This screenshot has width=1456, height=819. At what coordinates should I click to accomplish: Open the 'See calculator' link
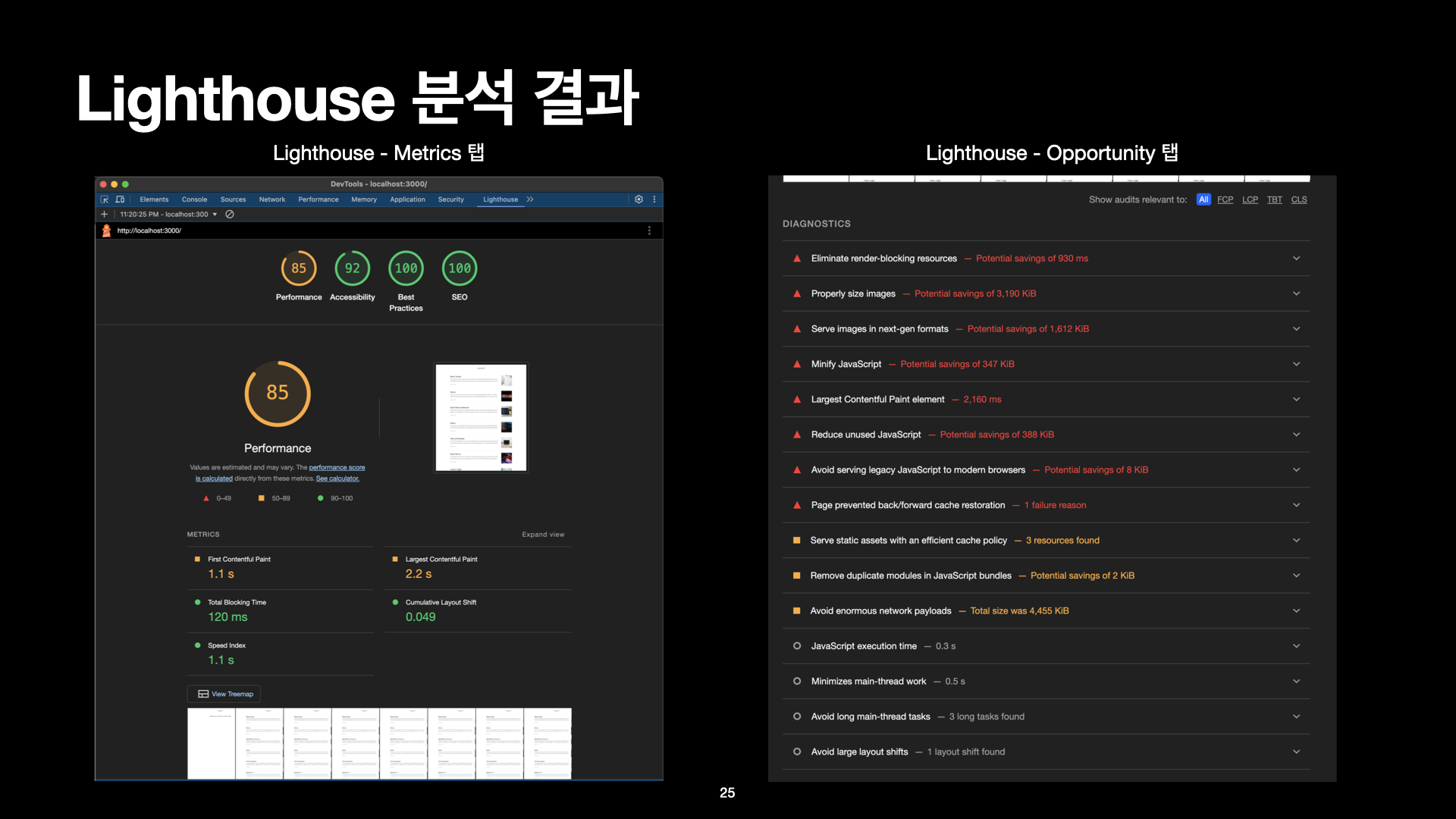coord(337,479)
